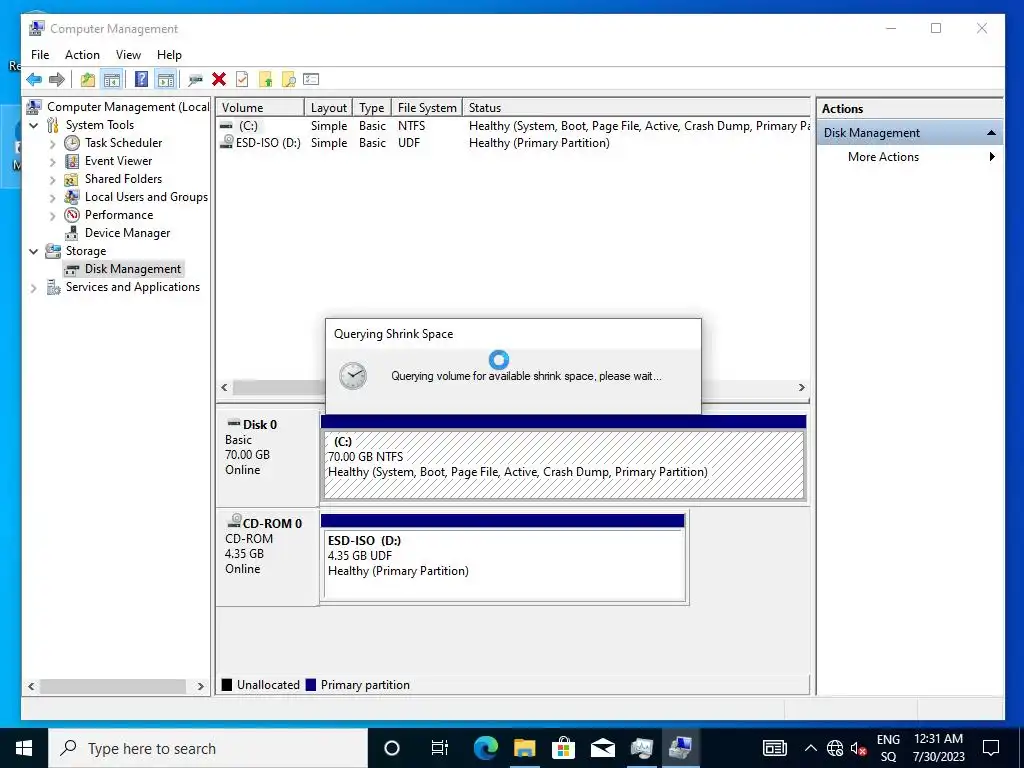Click volume list scroll right arrow
Screen dimensions: 1024x768
click(801, 387)
